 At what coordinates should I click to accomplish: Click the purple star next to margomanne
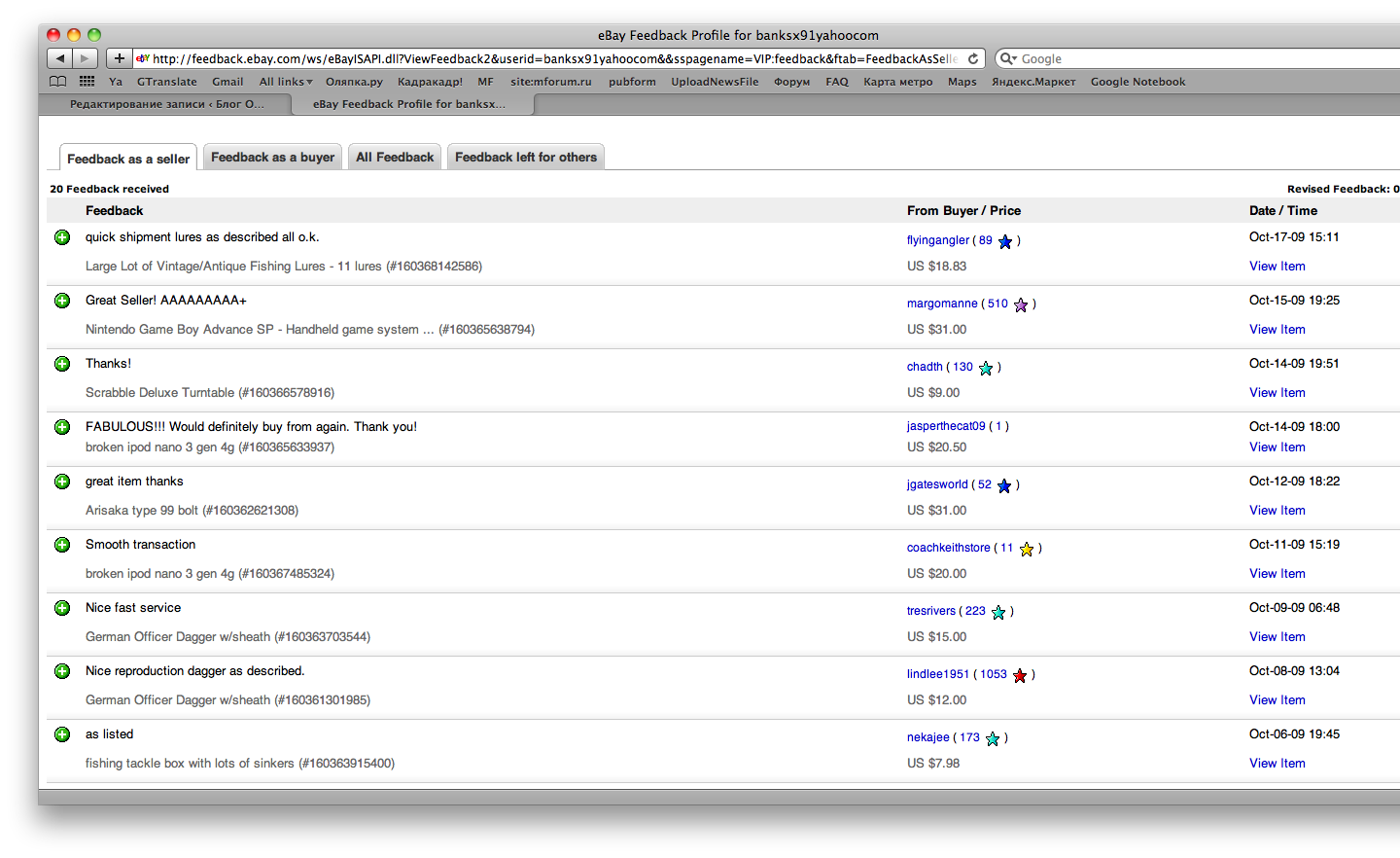[1021, 304]
